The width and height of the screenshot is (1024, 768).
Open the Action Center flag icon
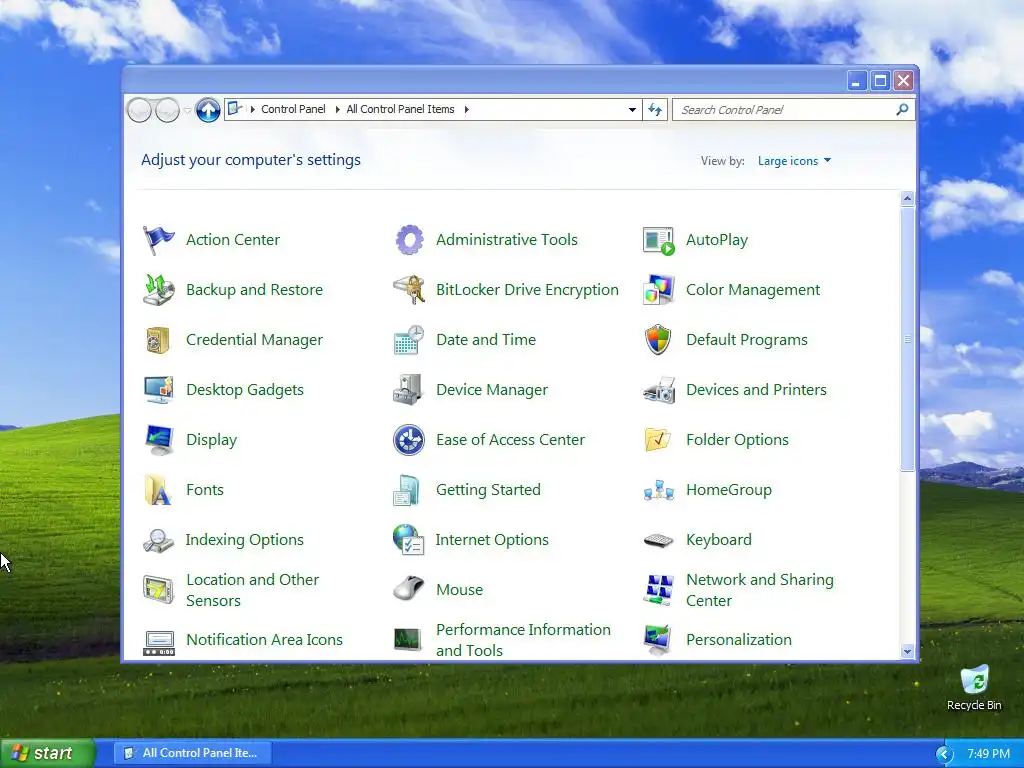point(158,240)
